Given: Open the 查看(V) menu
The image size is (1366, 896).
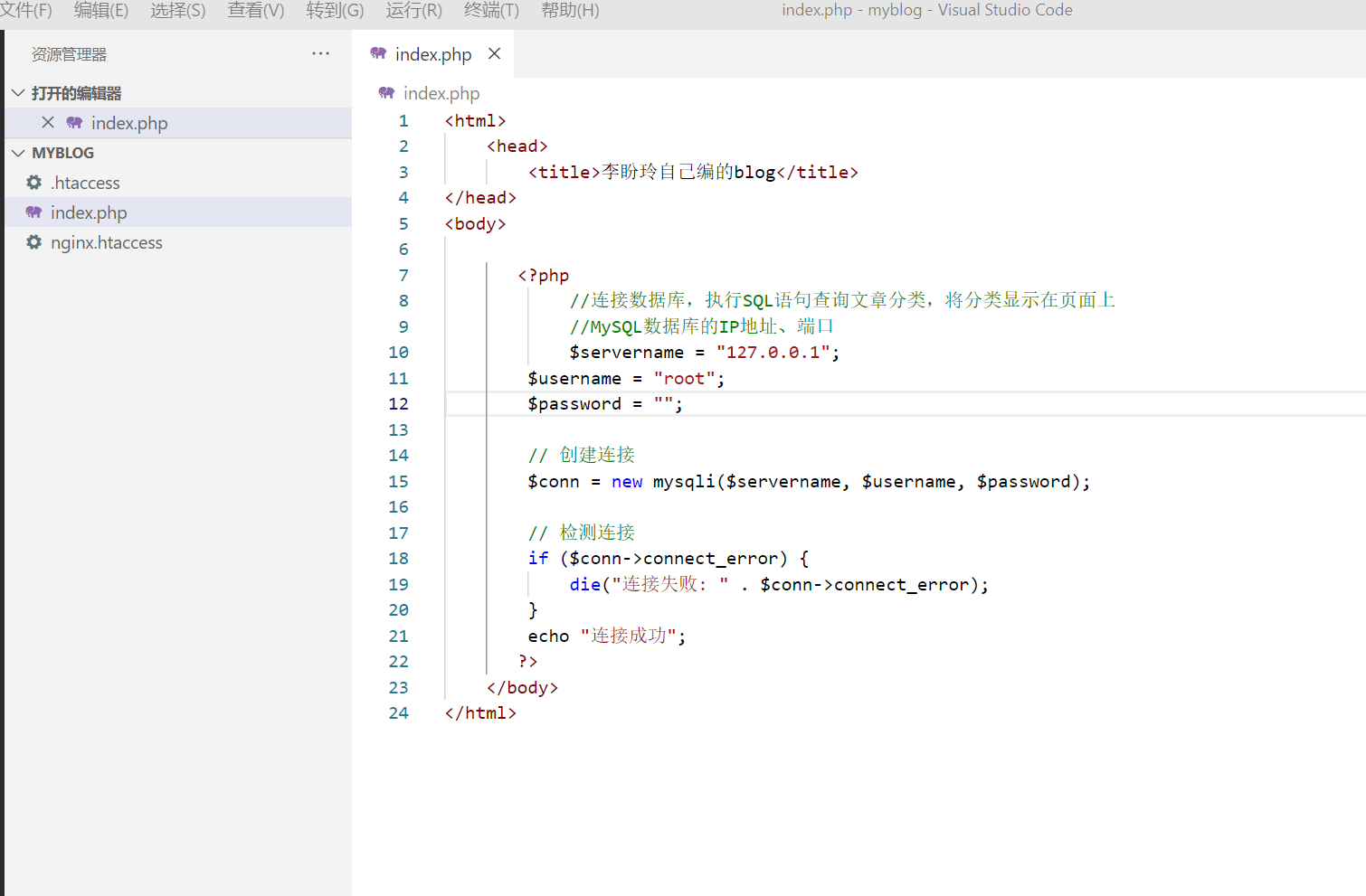Looking at the screenshot, I should (x=256, y=10).
